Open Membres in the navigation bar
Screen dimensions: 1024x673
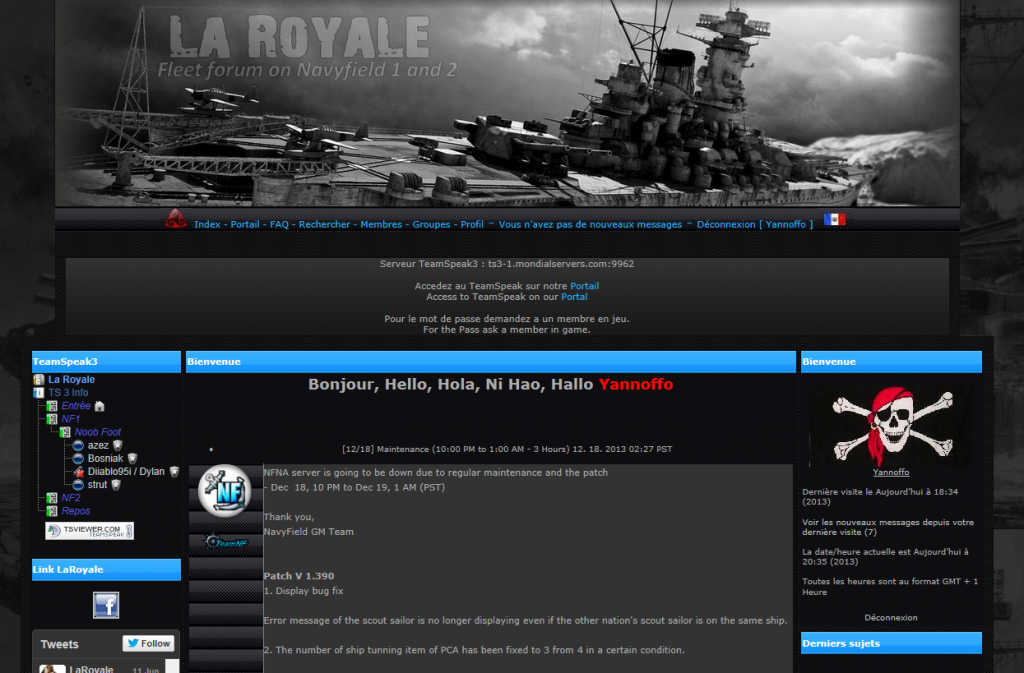(x=381, y=224)
